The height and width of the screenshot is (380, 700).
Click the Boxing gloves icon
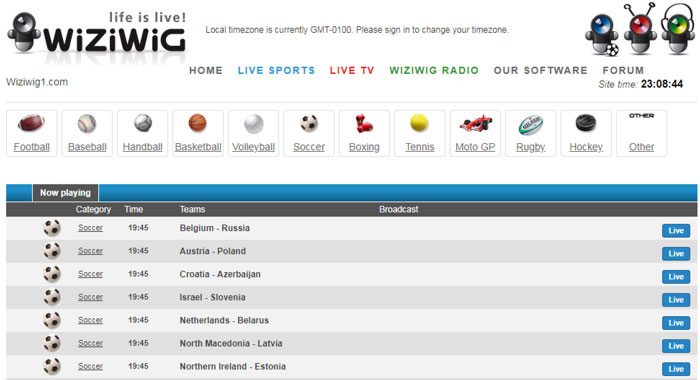click(364, 123)
